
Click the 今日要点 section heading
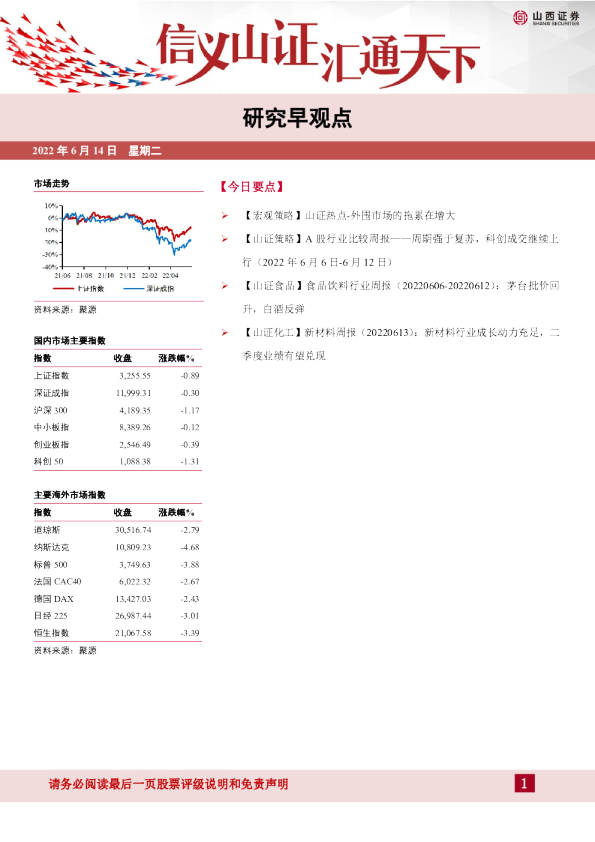coord(251,187)
